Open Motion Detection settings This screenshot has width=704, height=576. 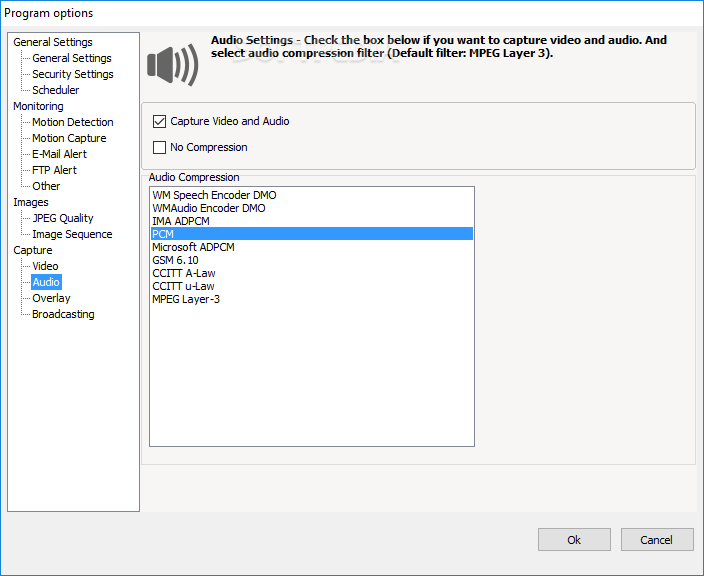tap(73, 122)
